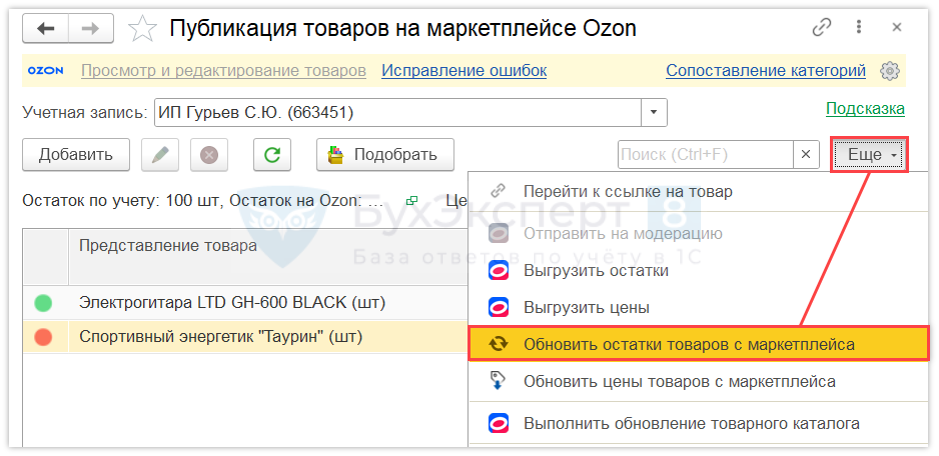Go back using the left arrow button

coord(46,29)
